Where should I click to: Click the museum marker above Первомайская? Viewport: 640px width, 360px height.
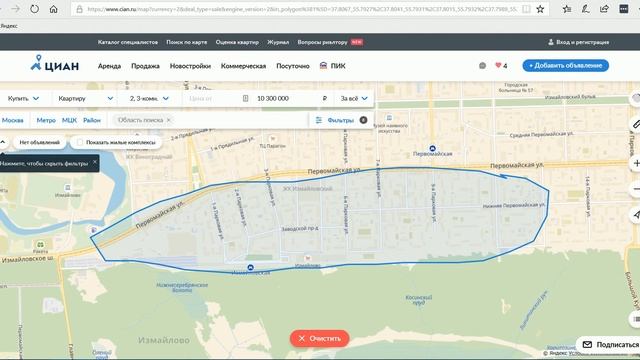[389, 118]
